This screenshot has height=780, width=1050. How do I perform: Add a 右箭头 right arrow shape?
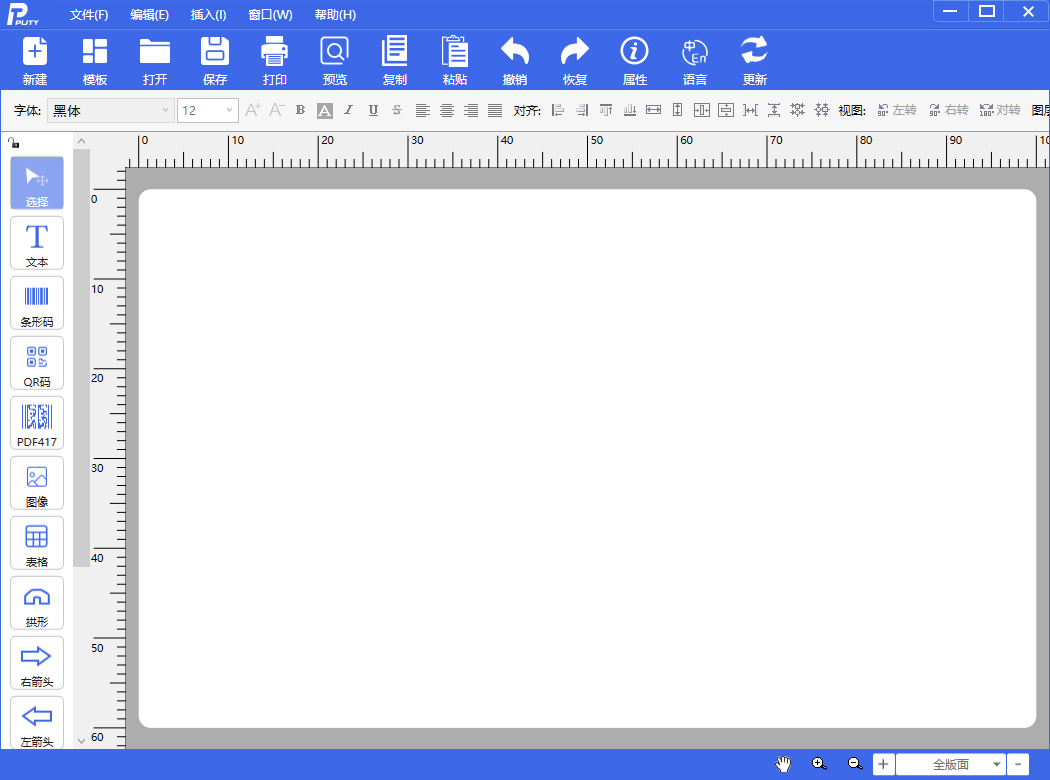[37, 663]
